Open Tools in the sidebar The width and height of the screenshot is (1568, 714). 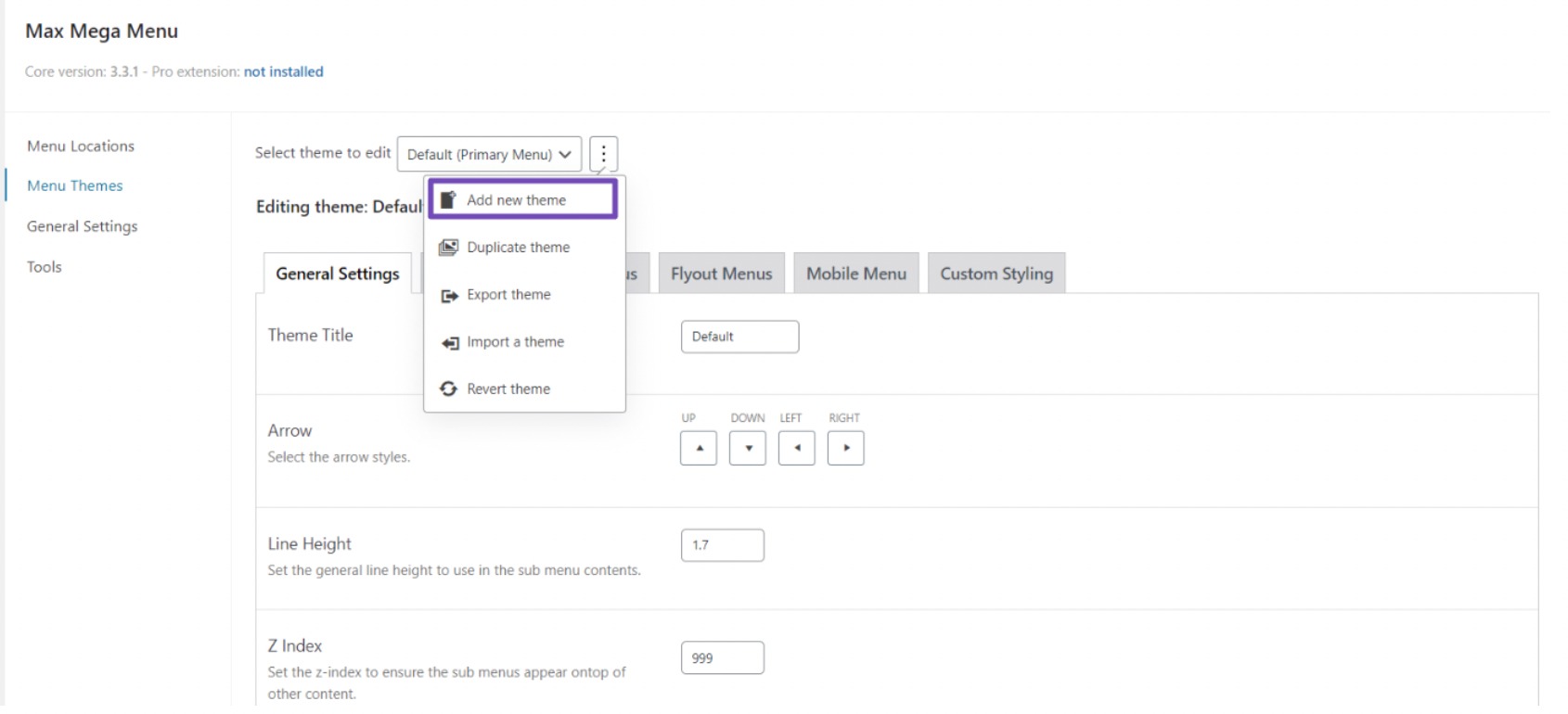click(x=45, y=267)
